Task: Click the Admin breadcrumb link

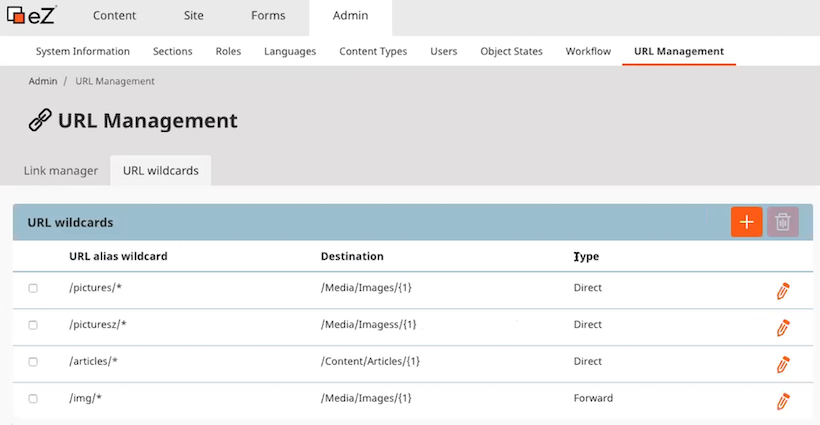Action: click(x=43, y=81)
